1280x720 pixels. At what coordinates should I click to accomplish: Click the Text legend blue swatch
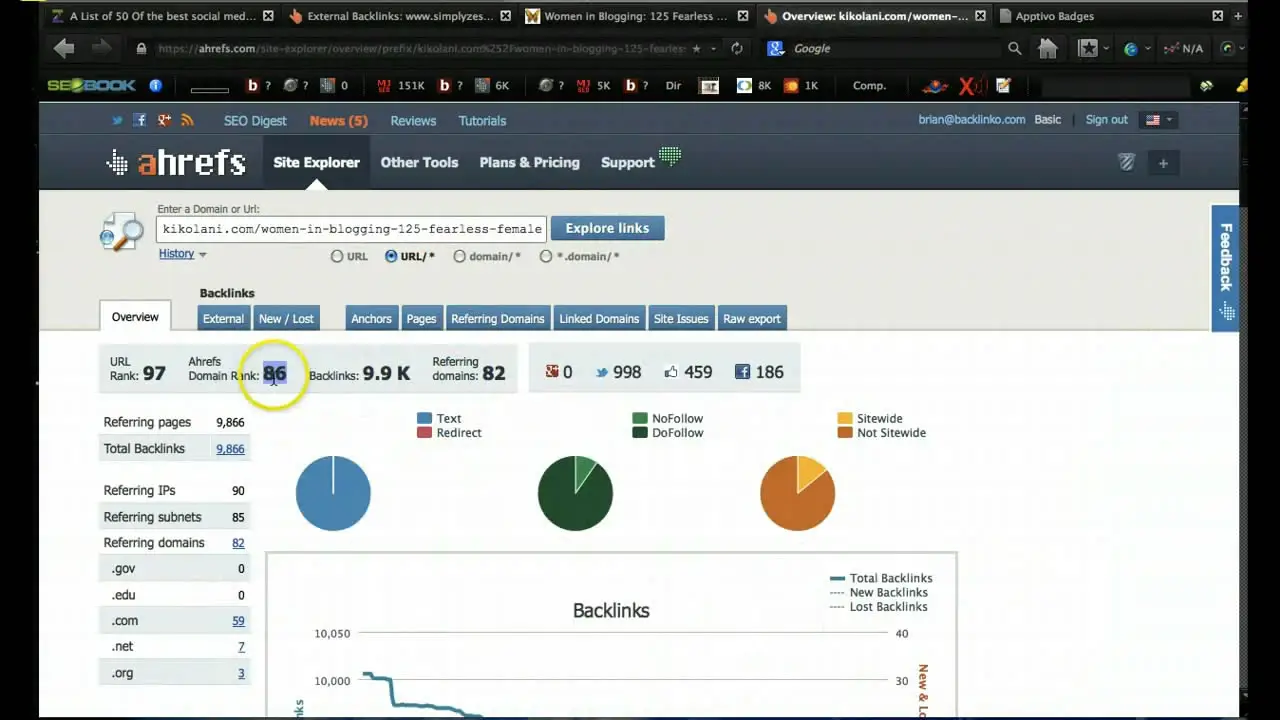click(x=424, y=419)
